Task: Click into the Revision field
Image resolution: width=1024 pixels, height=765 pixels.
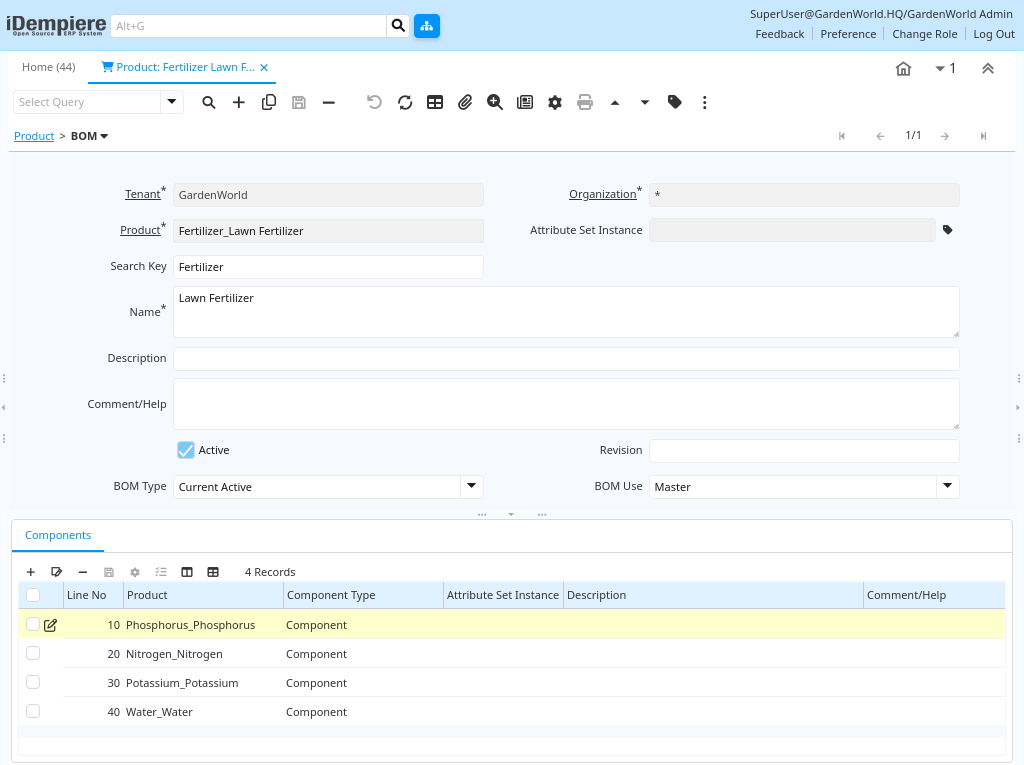Action: tap(804, 451)
